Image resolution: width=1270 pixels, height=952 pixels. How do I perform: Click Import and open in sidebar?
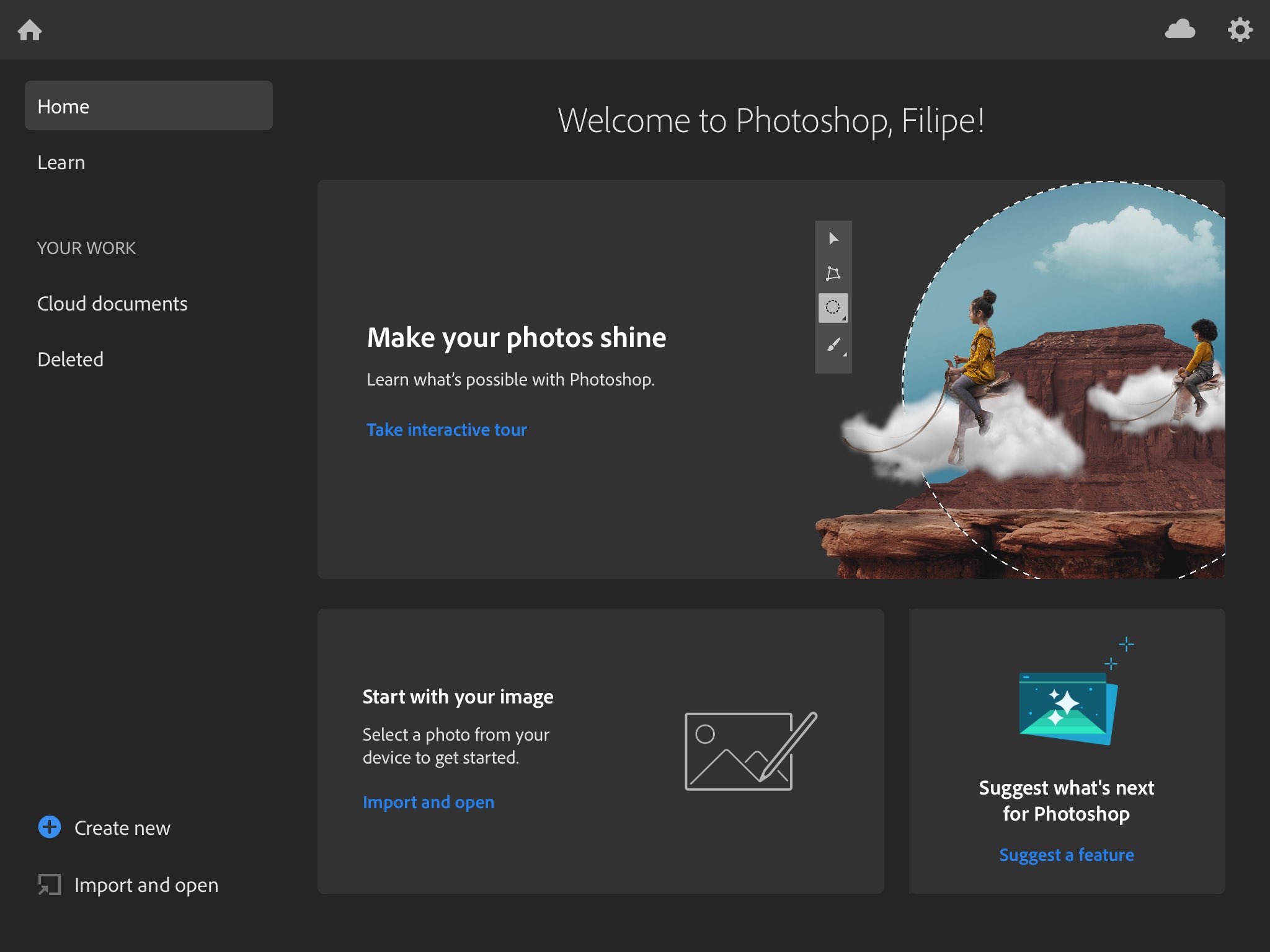pyautogui.click(x=146, y=885)
